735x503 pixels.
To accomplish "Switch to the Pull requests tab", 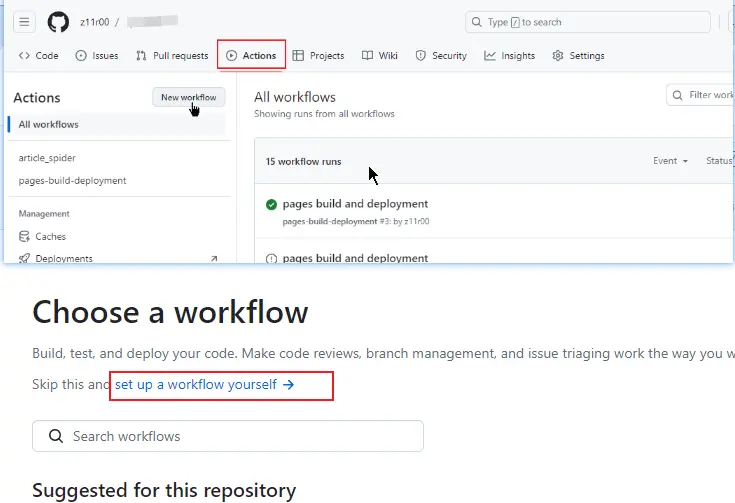I will click(173, 56).
